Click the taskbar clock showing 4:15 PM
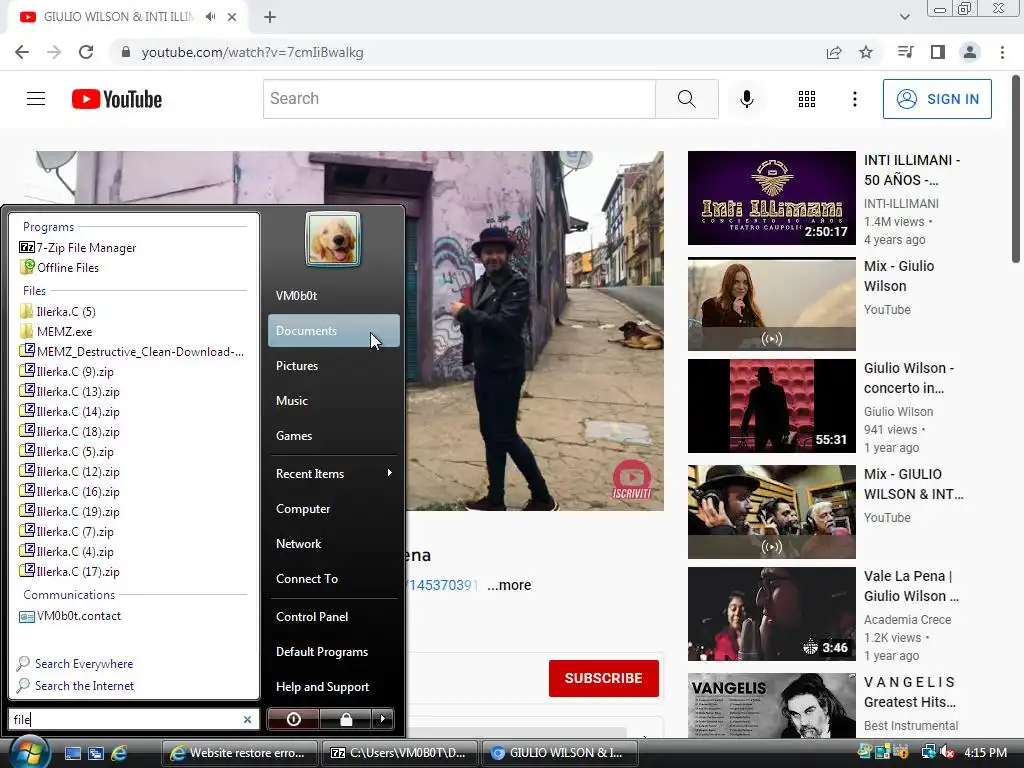Screen dimensions: 1024x768 [x=985, y=752]
